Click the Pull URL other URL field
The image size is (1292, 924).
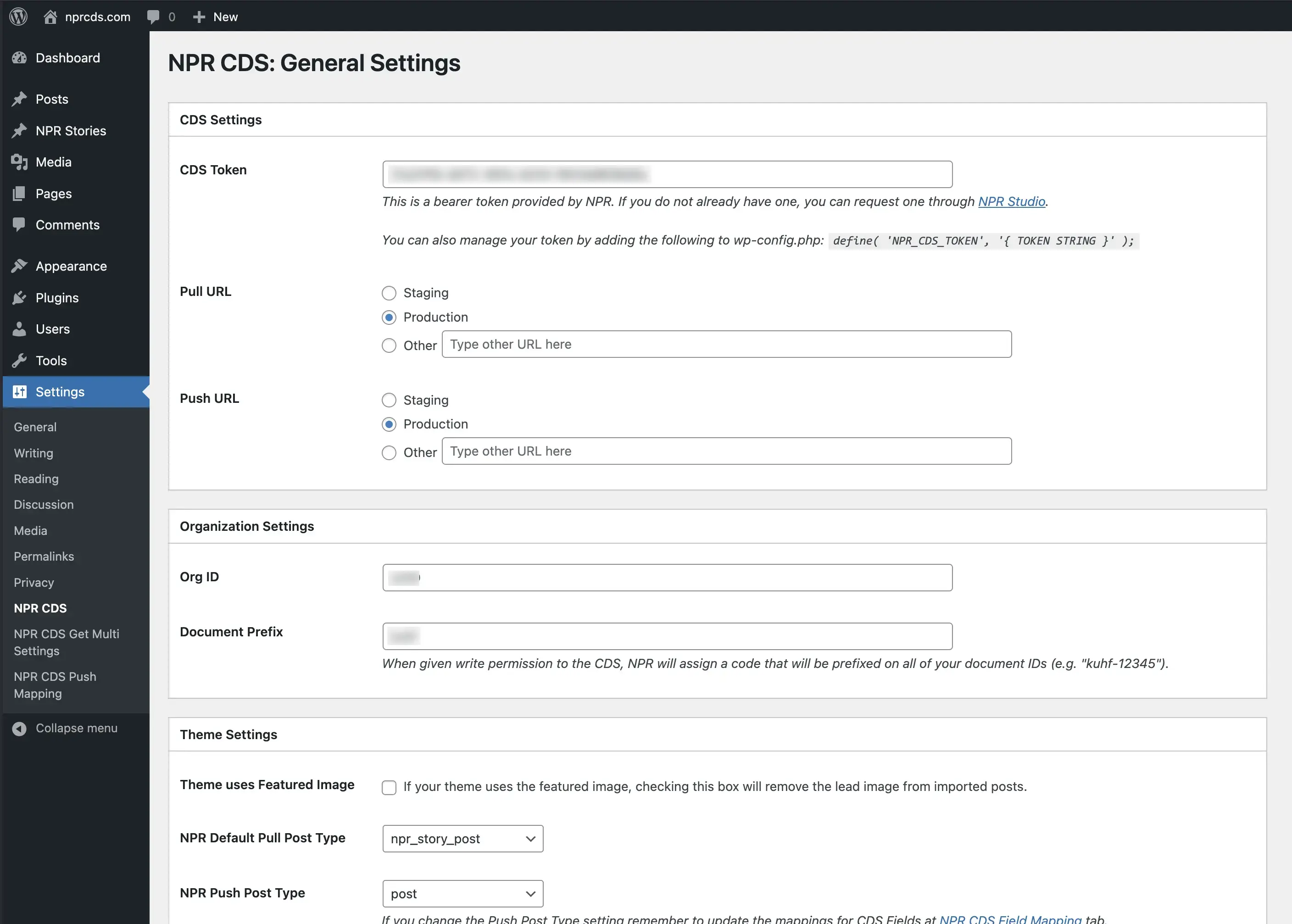726,344
